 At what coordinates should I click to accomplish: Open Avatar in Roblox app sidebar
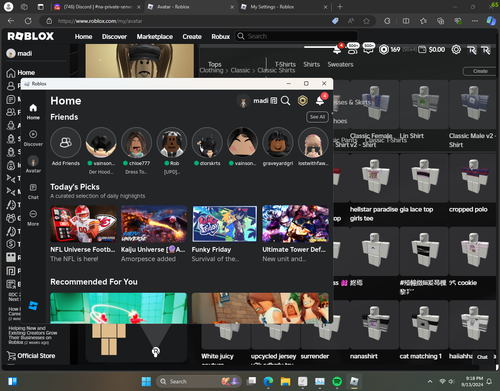tap(33, 164)
